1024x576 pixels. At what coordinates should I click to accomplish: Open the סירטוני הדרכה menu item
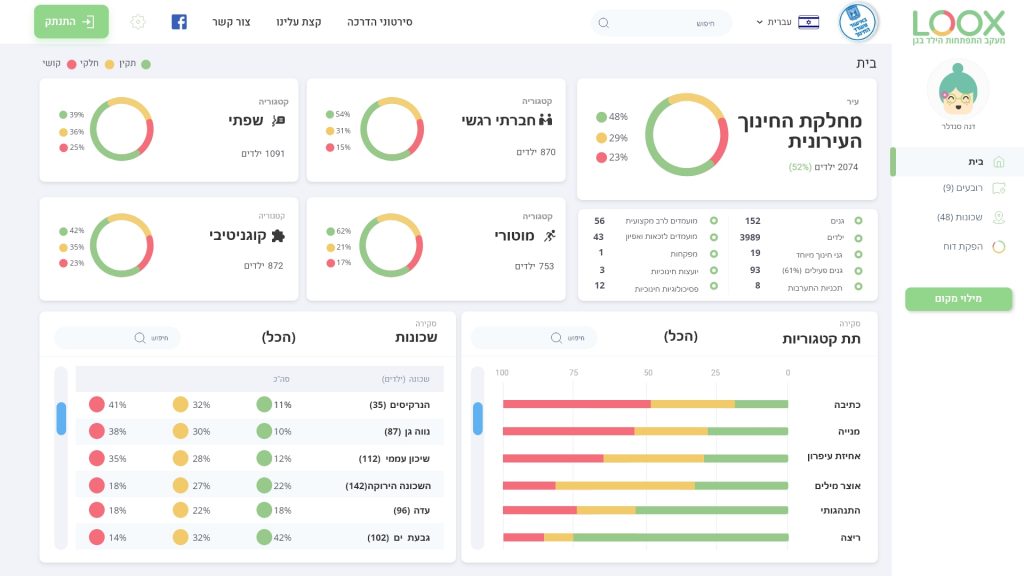[379, 22]
